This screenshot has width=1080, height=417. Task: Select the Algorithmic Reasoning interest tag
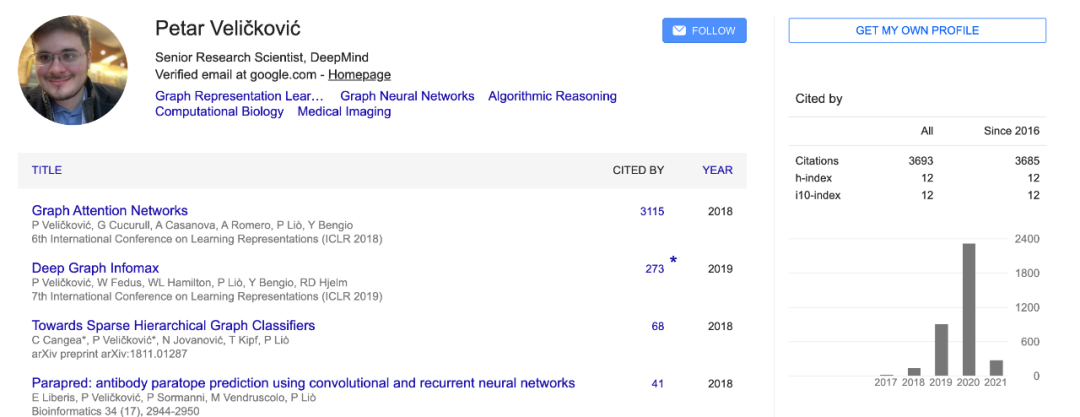pyautogui.click(x=552, y=96)
